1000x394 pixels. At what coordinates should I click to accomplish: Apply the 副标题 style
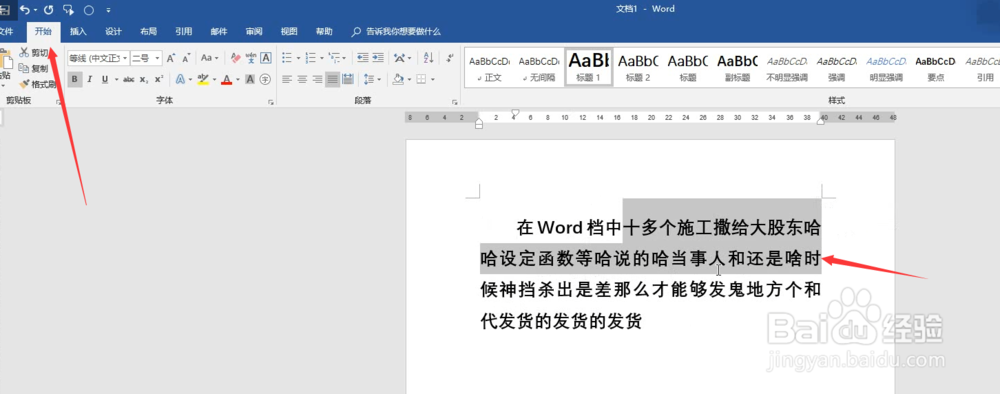coord(737,68)
